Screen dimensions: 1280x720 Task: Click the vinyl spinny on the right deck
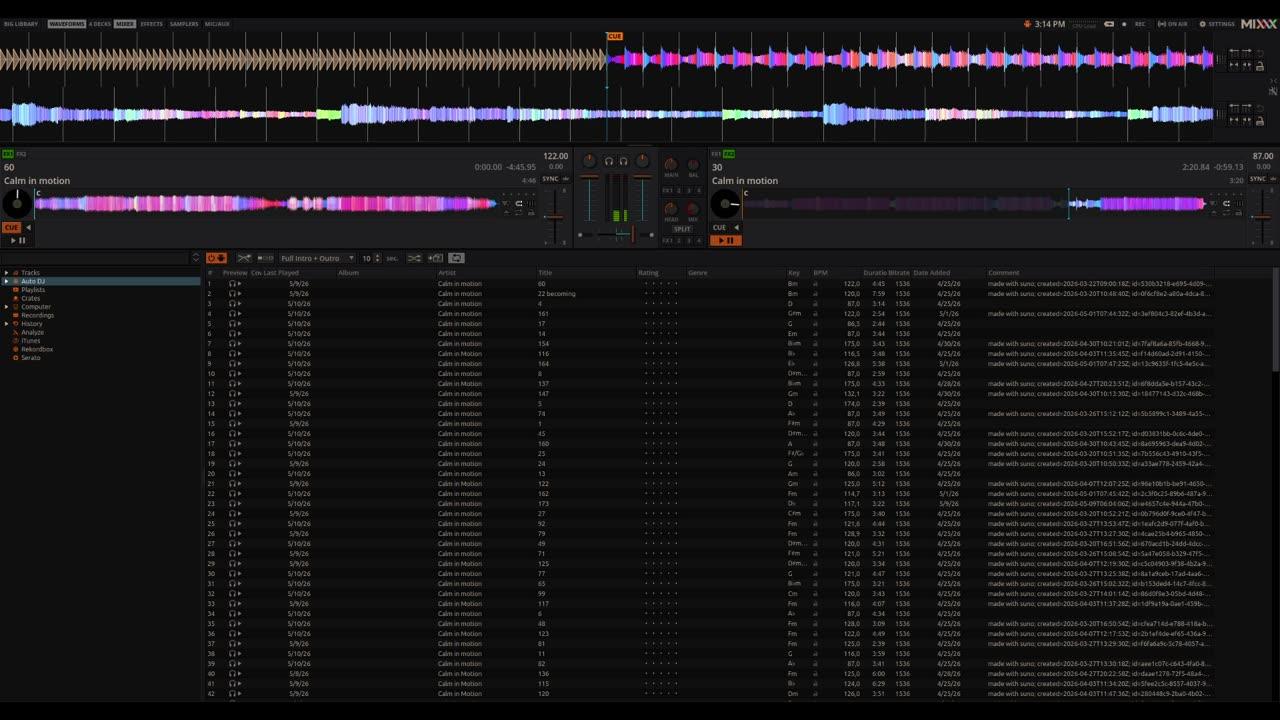726,205
